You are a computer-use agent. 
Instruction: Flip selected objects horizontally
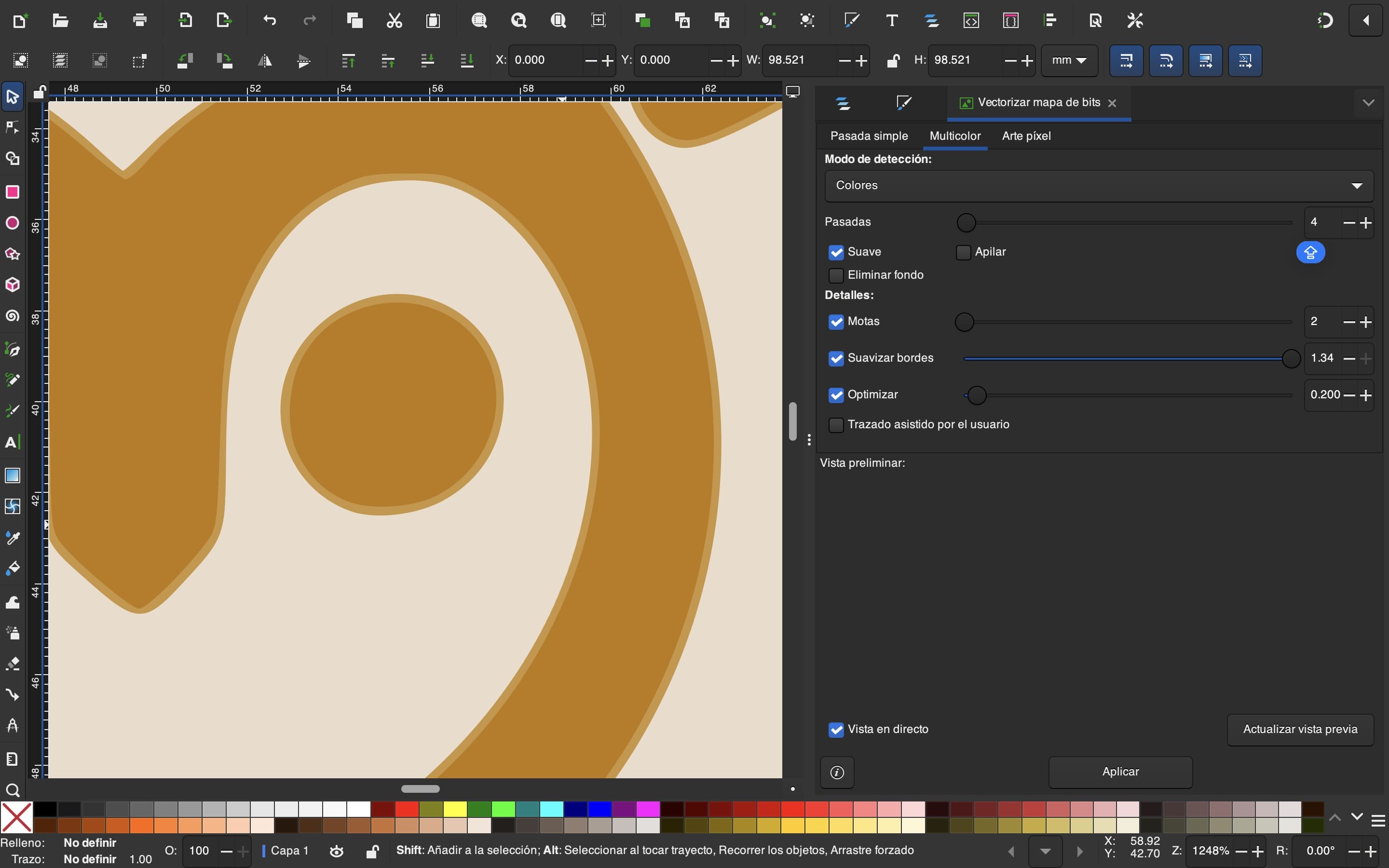tap(265, 60)
